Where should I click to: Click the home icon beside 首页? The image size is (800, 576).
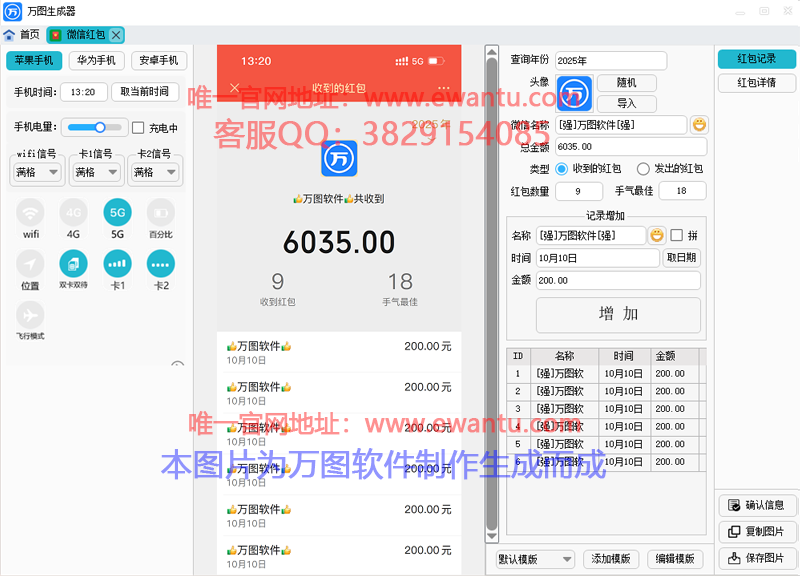pos(9,35)
